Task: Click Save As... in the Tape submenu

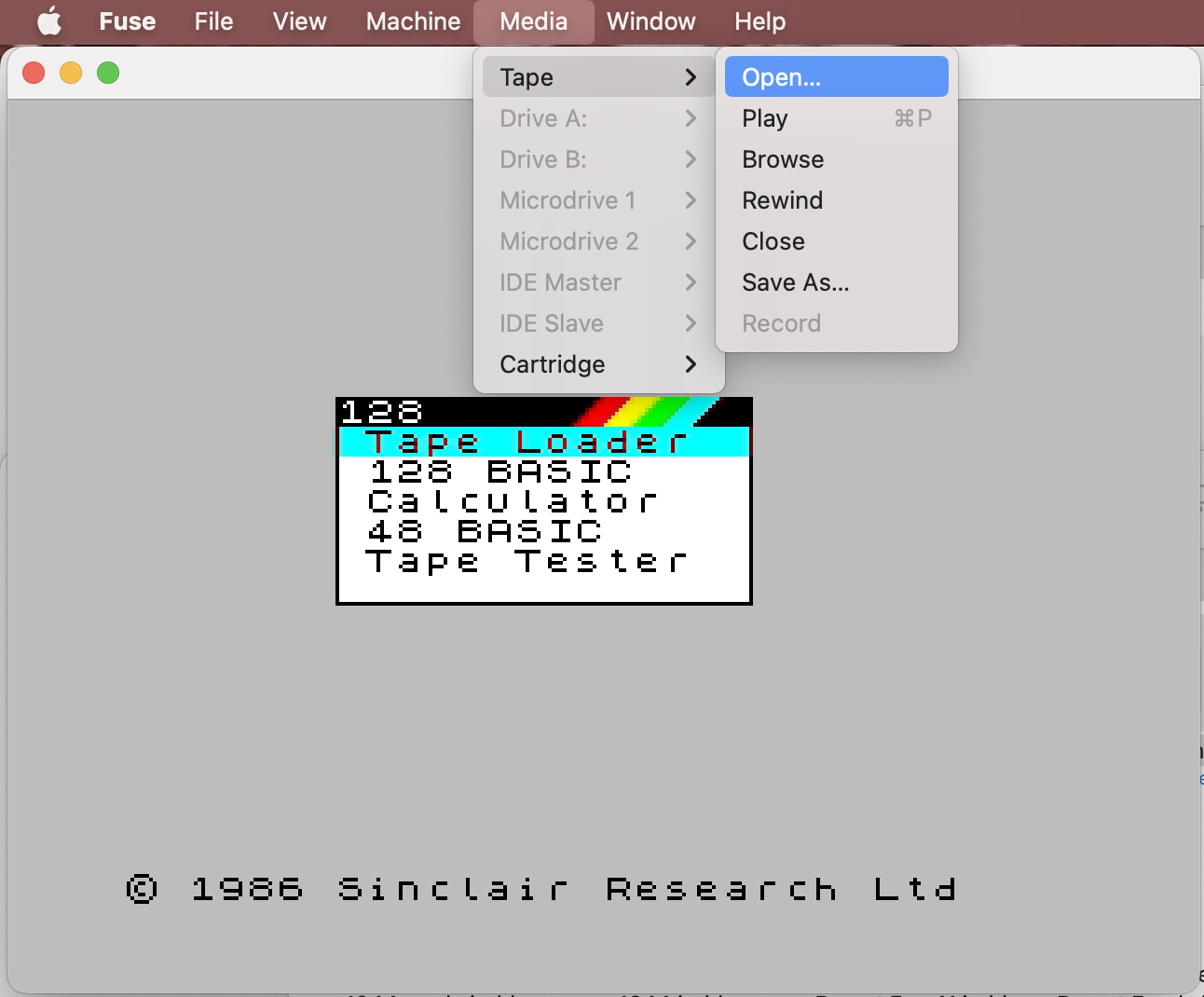Action: click(836, 282)
